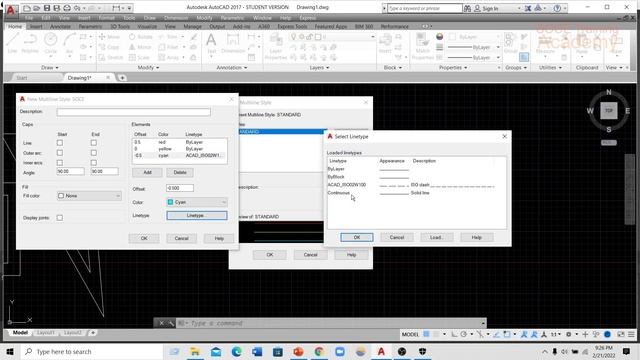This screenshot has height=360, width=640.
Task: Click the Insert block tool
Action: (385, 43)
